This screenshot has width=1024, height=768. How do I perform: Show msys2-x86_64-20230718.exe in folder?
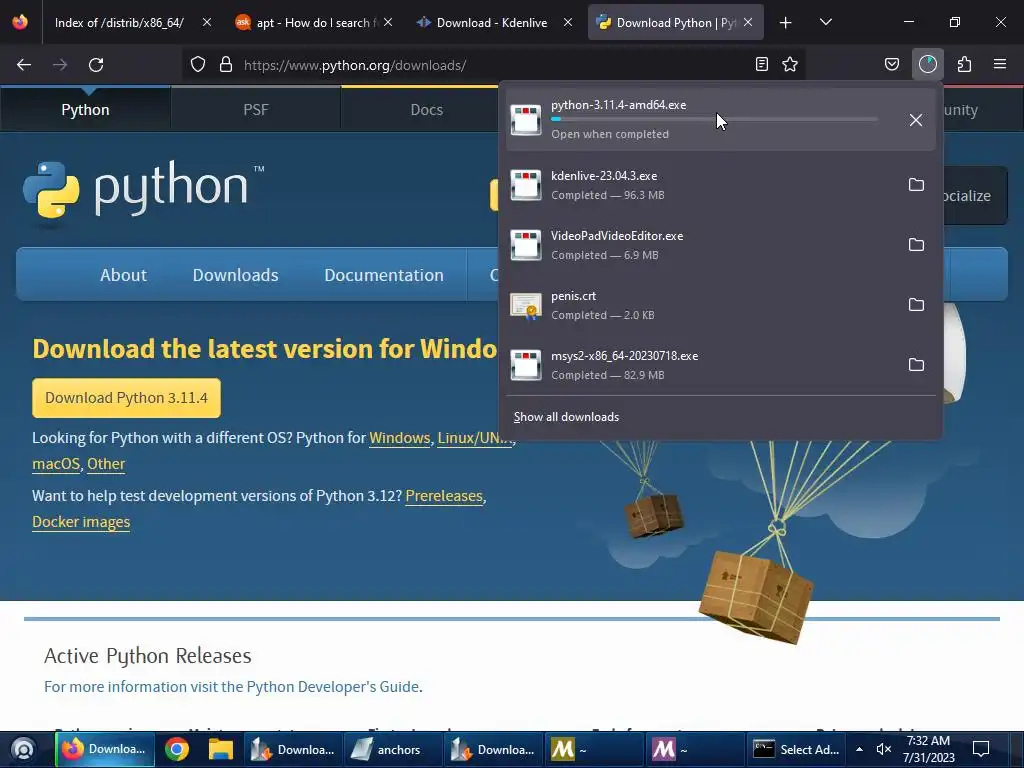coord(916,365)
